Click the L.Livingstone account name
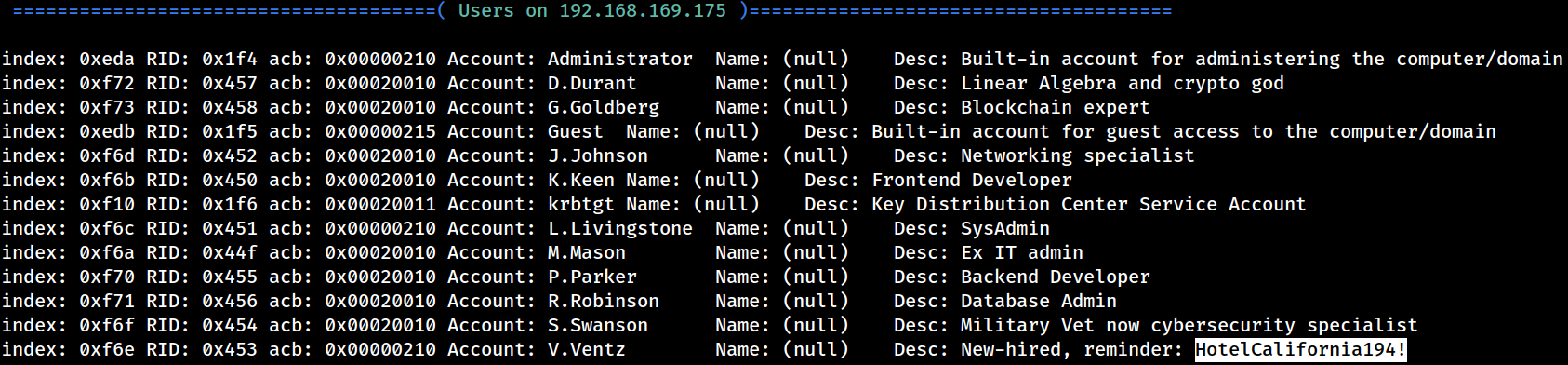1568x365 pixels. tap(620, 229)
